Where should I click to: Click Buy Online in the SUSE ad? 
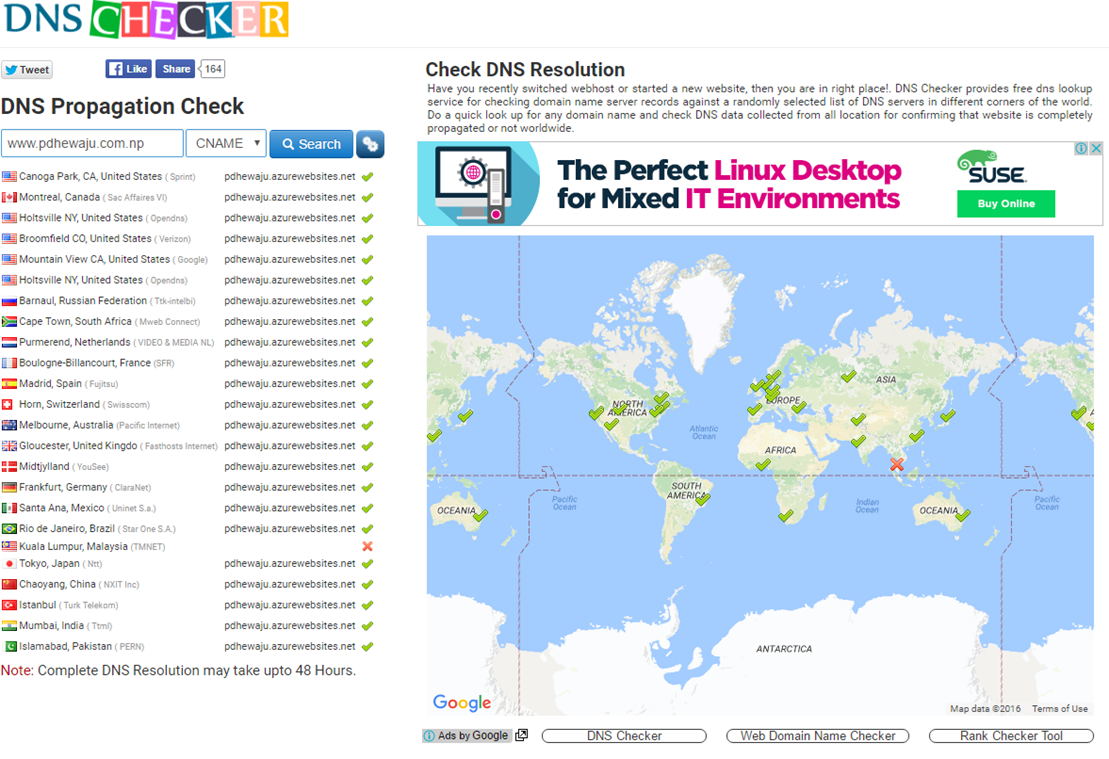click(1006, 204)
